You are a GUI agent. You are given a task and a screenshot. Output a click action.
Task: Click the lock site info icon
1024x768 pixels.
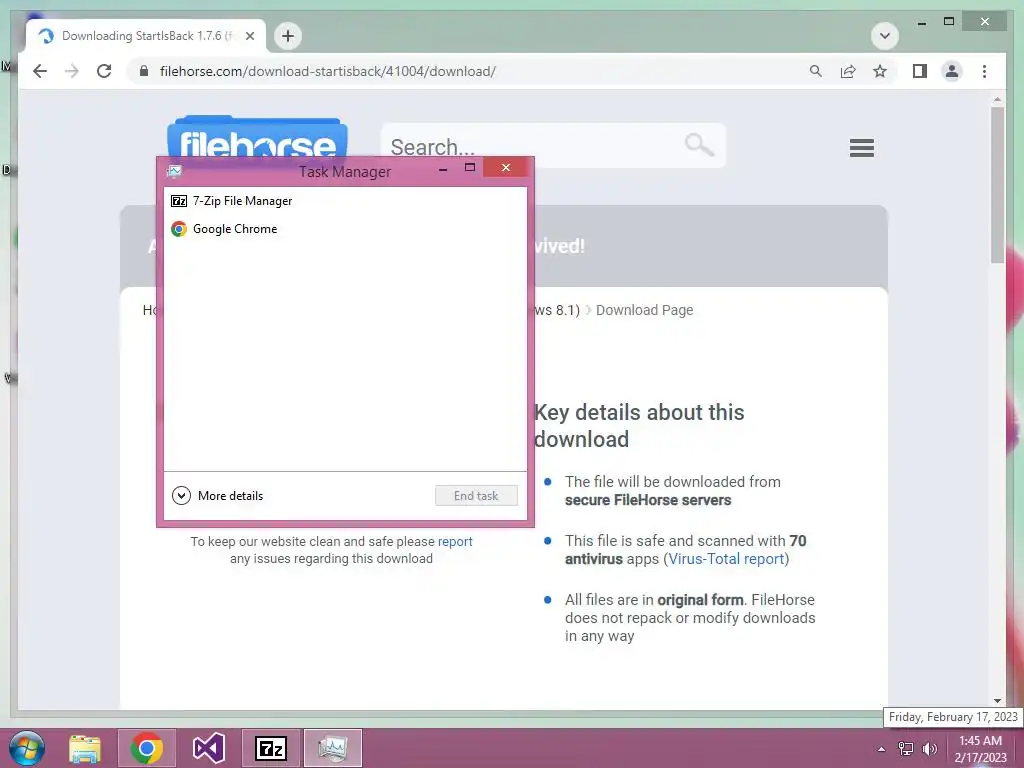pyautogui.click(x=144, y=71)
